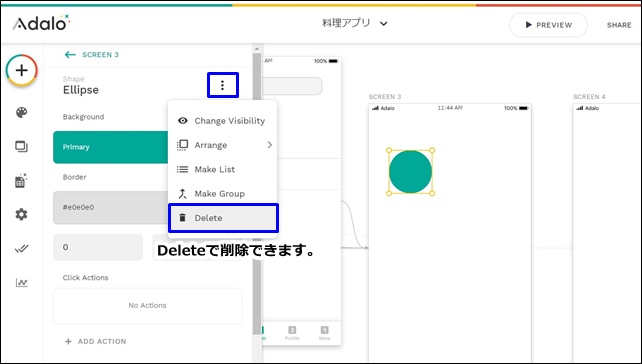Click the SCREEN 3 canvas label

point(385,97)
